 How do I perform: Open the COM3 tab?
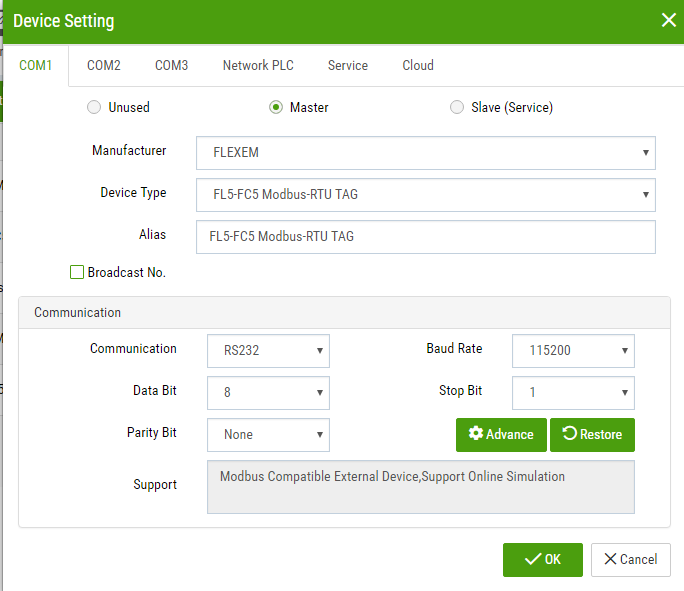click(171, 65)
